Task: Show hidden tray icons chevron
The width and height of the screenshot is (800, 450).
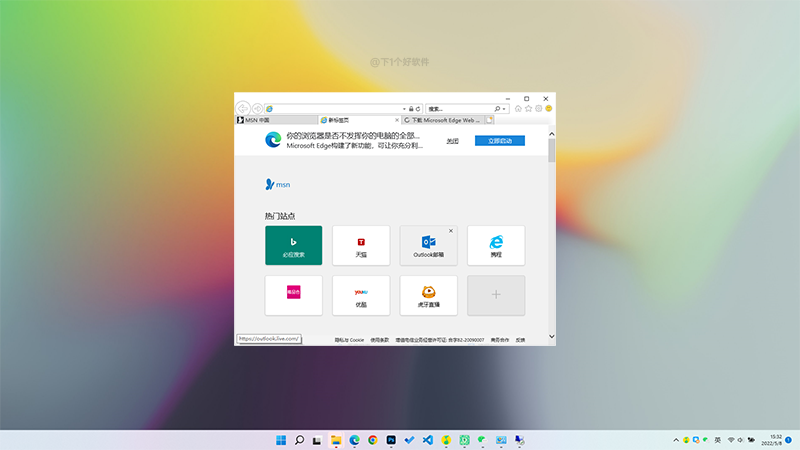Action: coord(676,440)
